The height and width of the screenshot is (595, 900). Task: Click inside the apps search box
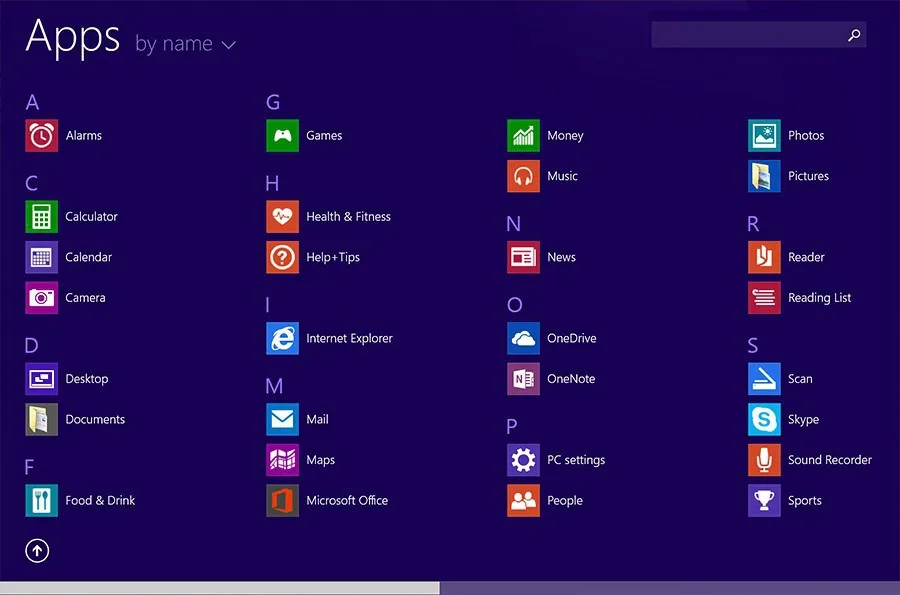(x=745, y=35)
